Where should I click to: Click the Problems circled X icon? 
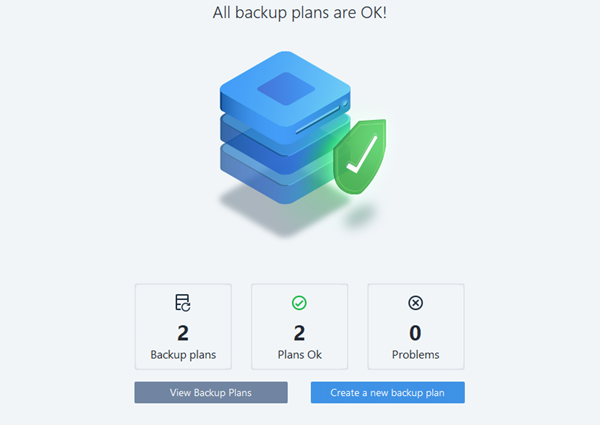pos(415,303)
